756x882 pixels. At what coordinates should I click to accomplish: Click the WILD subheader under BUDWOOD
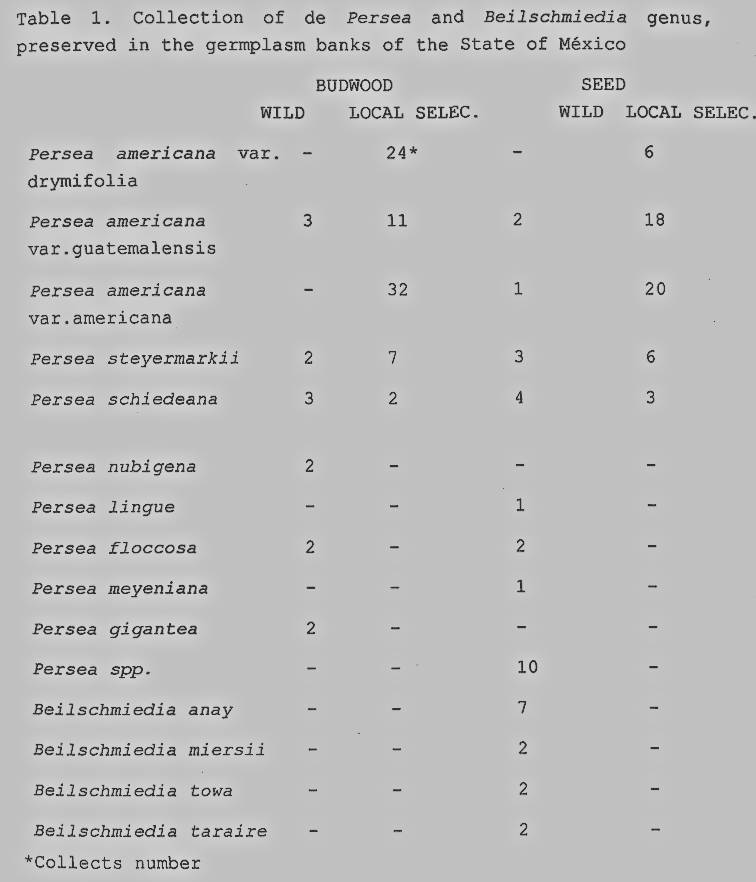pos(282,112)
